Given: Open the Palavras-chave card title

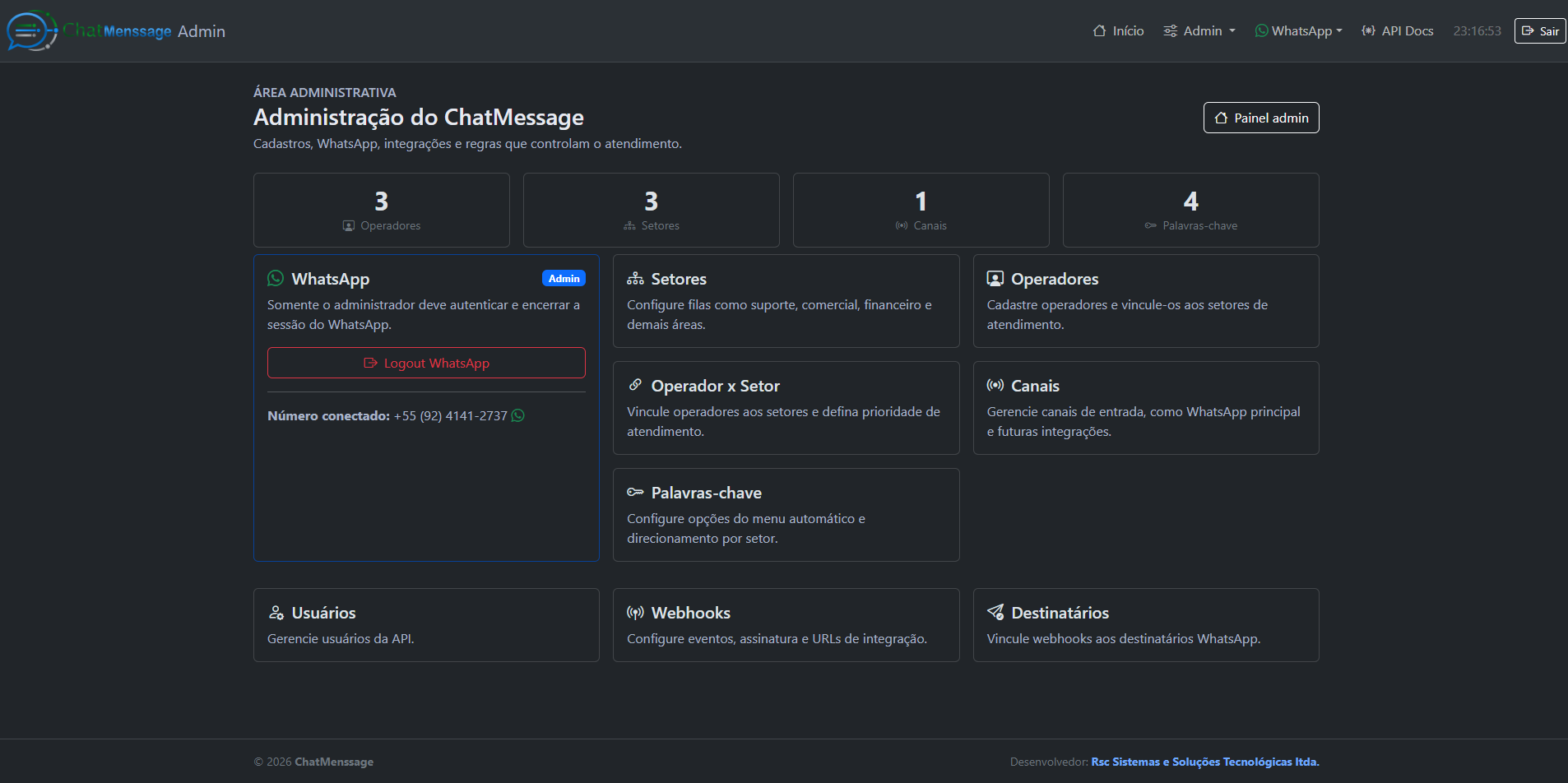Looking at the screenshot, I should point(706,493).
